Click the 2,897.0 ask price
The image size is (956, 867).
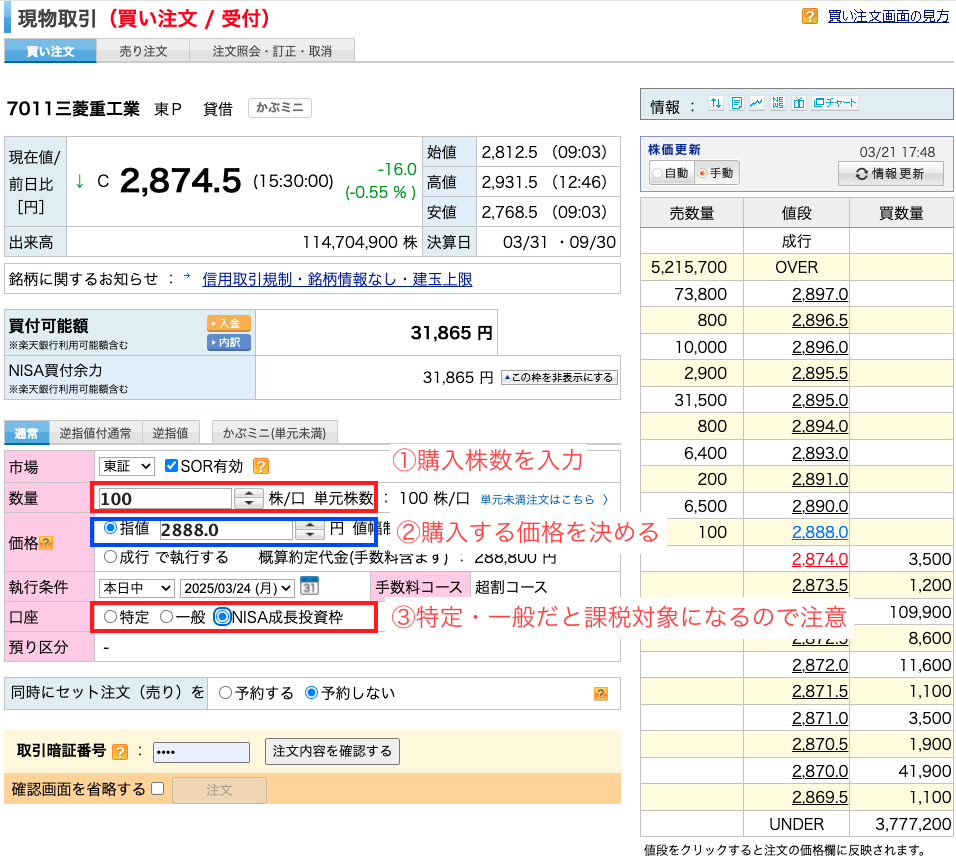820,294
